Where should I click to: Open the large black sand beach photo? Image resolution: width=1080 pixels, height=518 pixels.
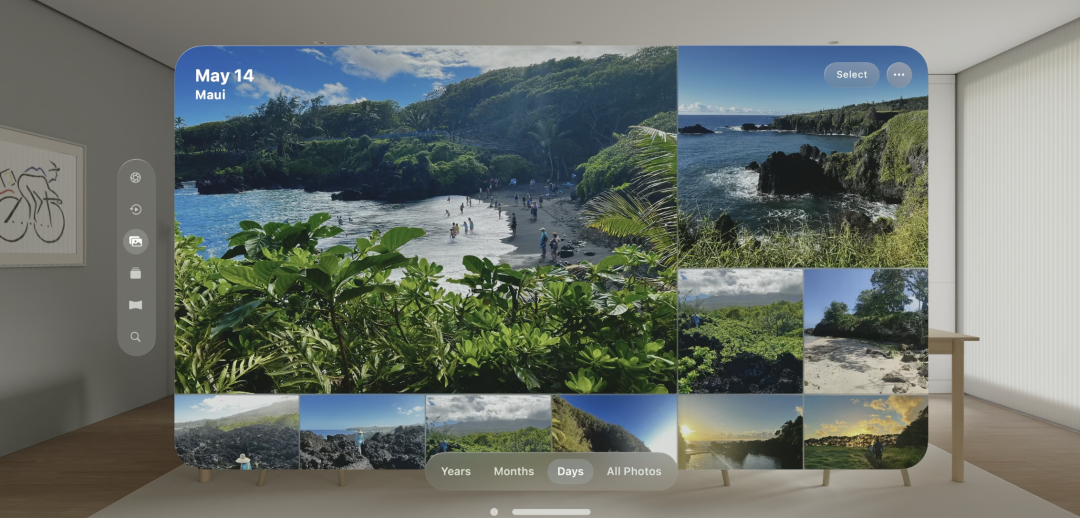(x=426, y=219)
